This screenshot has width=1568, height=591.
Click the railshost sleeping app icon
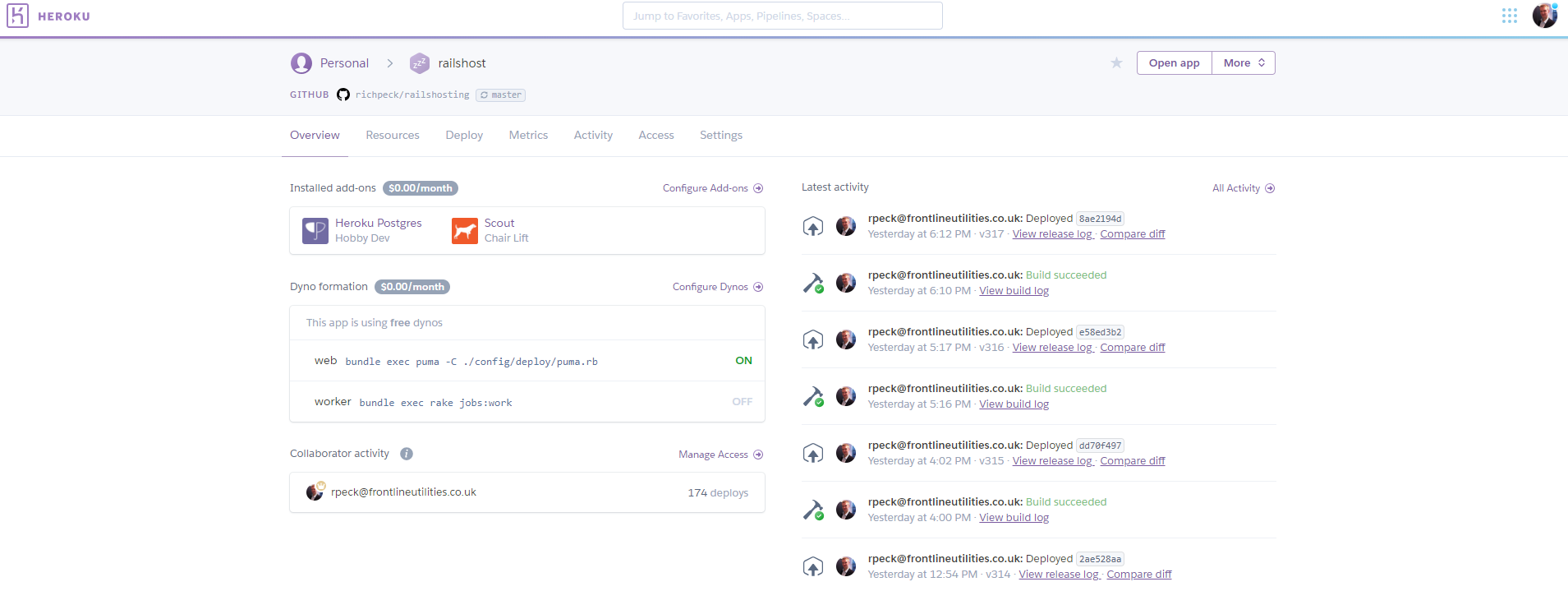coord(420,63)
